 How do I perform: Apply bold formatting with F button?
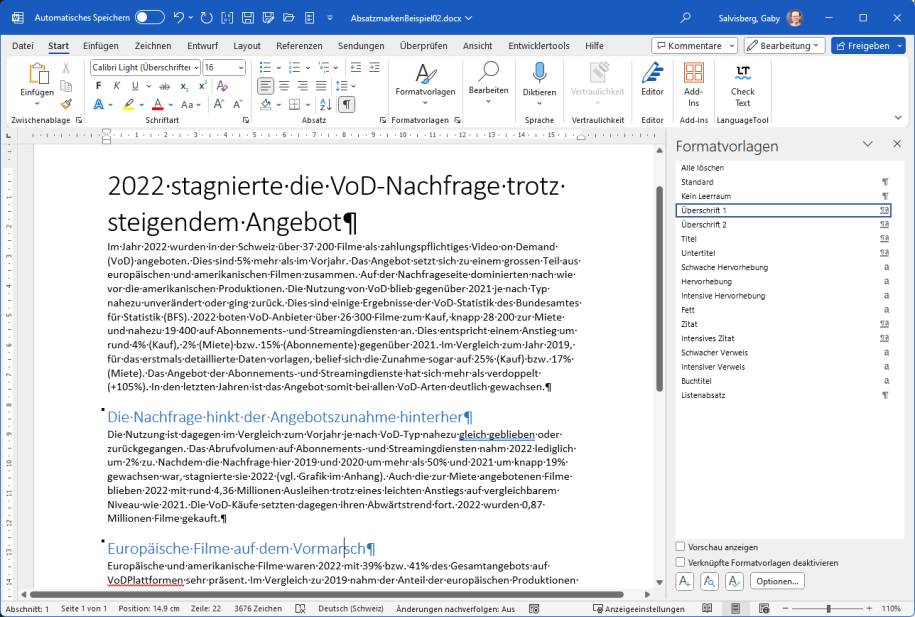98,86
